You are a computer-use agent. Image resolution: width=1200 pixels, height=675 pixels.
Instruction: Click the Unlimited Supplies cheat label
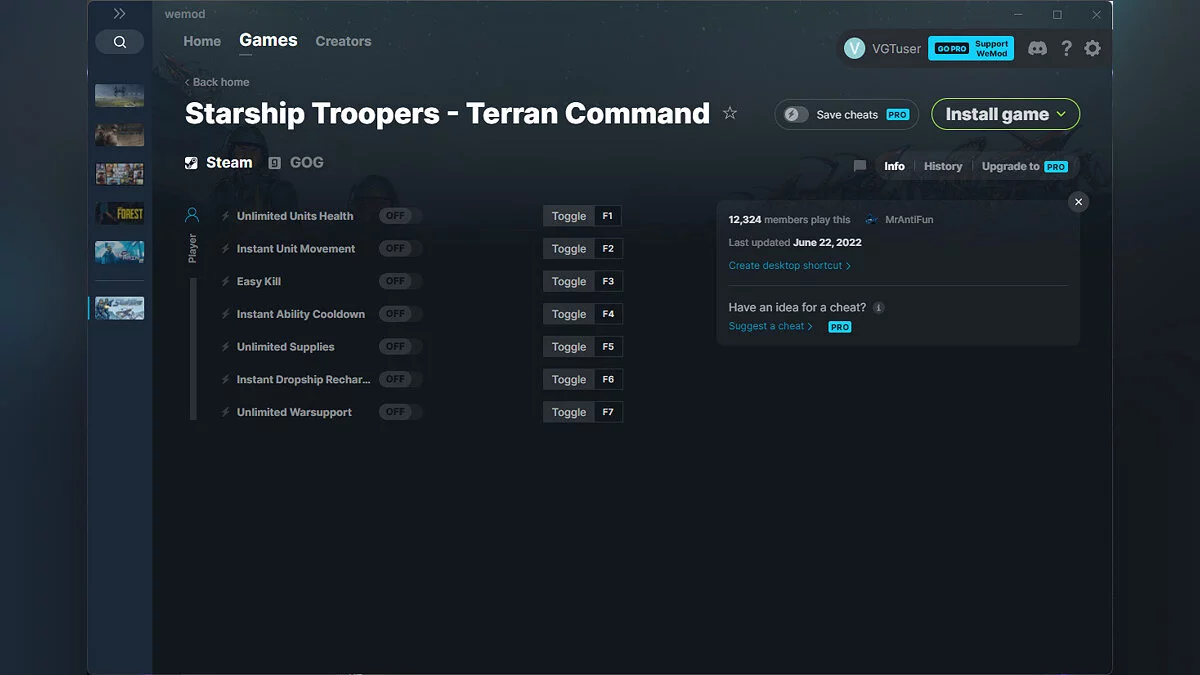[x=286, y=347]
